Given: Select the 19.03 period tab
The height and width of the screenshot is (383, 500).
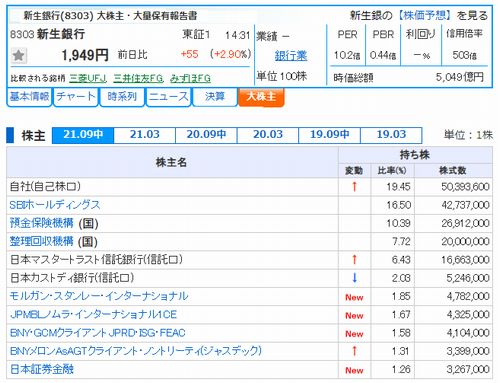Looking at the screenshot, I should click(391, 135).
